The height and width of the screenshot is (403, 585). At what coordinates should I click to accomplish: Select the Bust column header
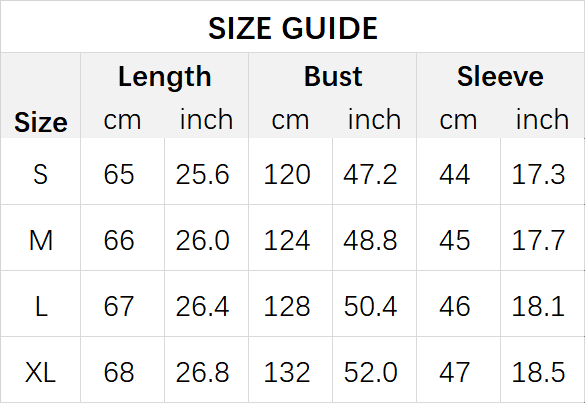point(333,76)
